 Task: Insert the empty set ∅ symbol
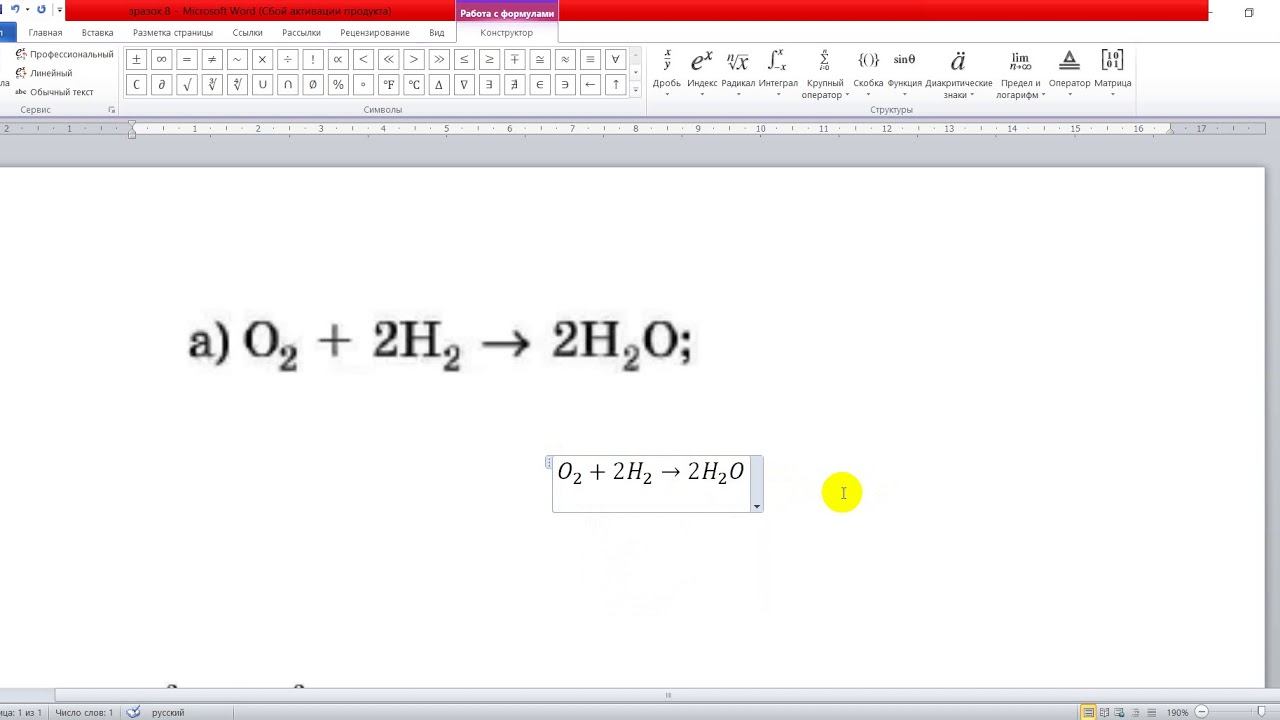click(313, 85)
